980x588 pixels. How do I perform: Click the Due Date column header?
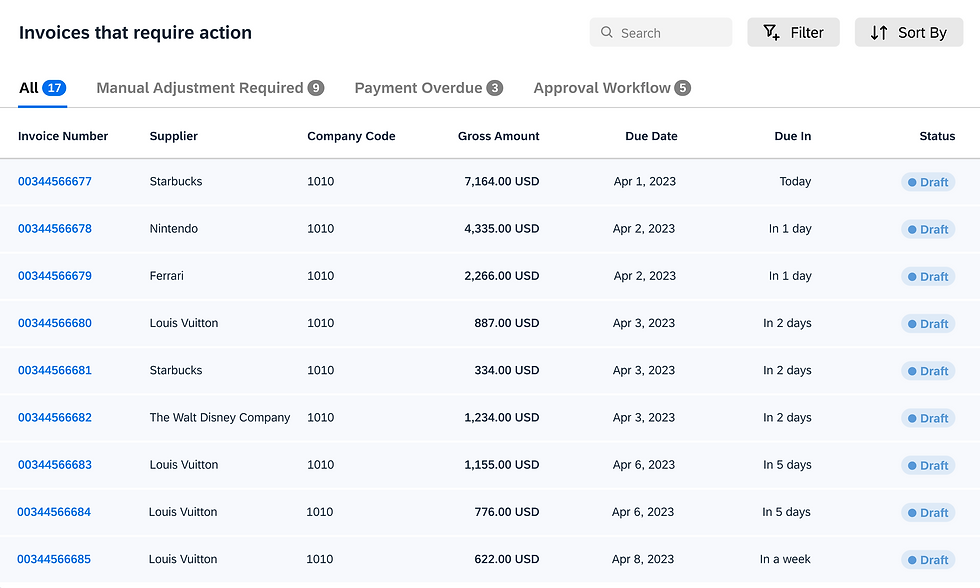[x=651, y=136]
